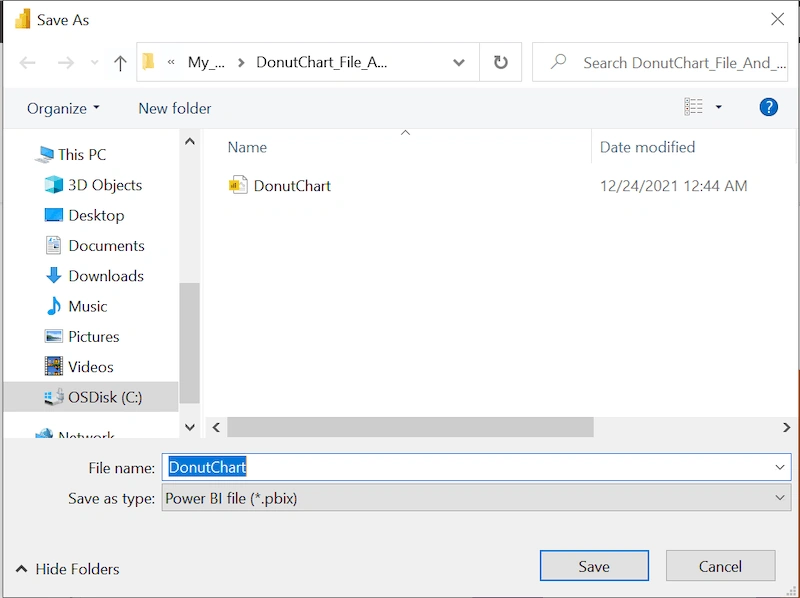Open the Save as type dropdown
This screenshot has height=598, width=800.
click(x=477, y=498)
